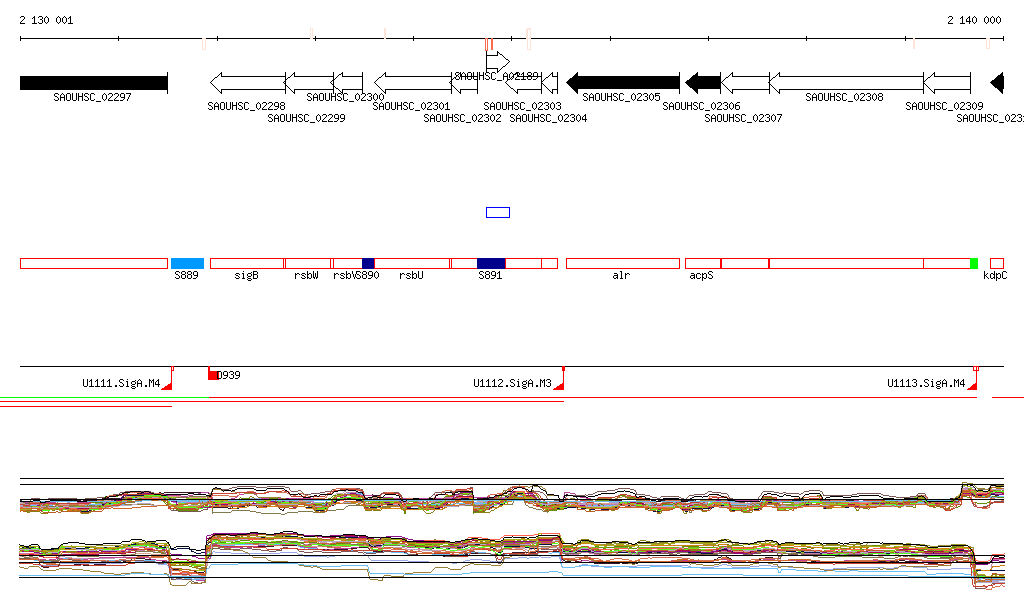Select the light blue S889 segment

coord(187,263)
